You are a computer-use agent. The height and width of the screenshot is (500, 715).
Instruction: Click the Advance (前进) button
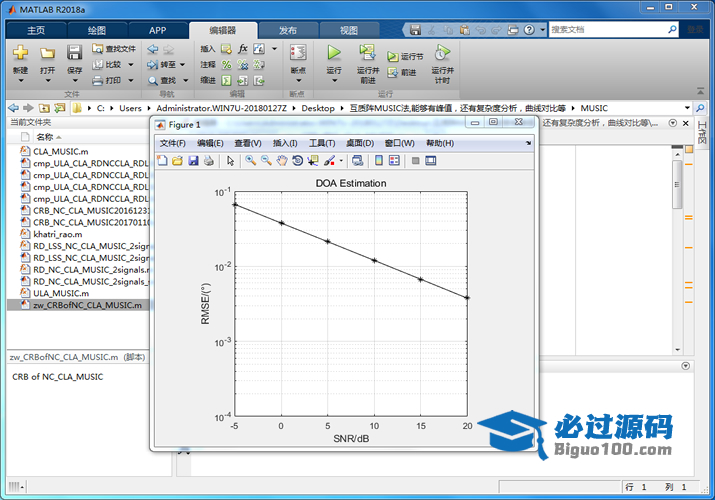402,72
